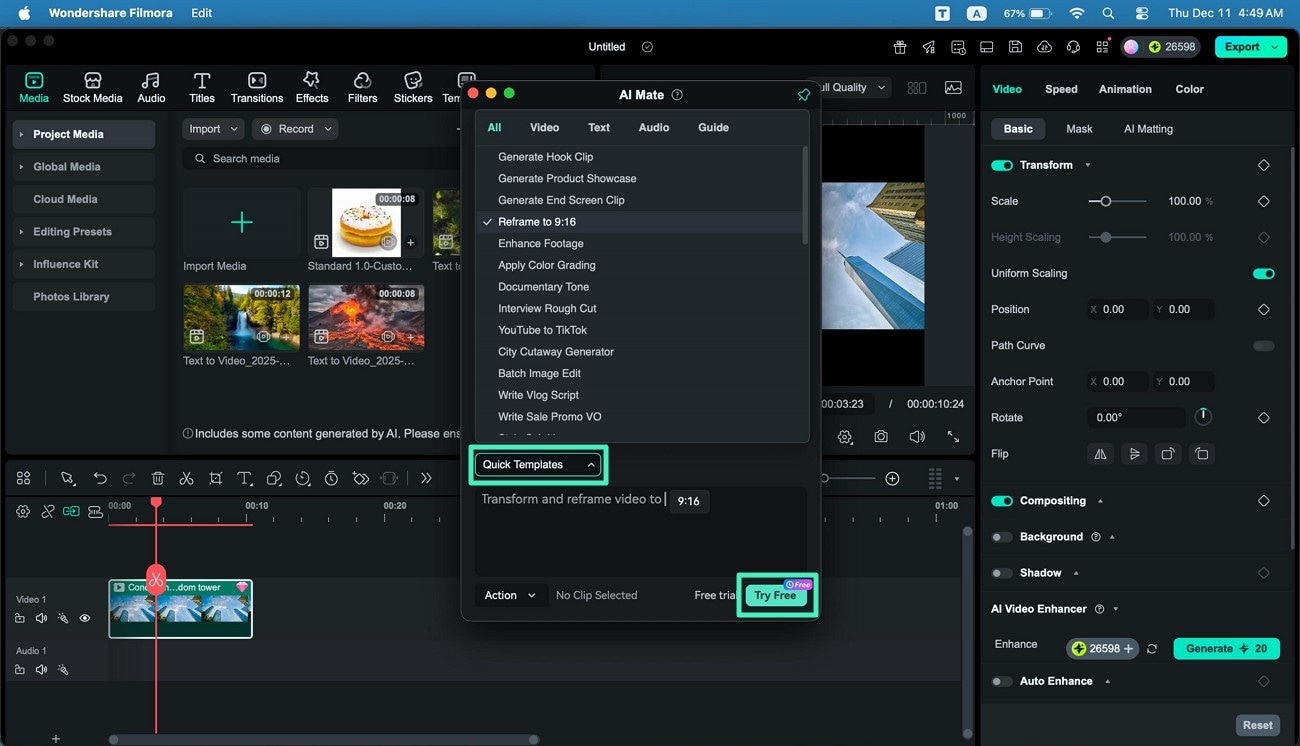Show more timeline tools via double chevron
The width and height of the screenshot is (1300, 746).
pyautogui.click(x=426, y=479)
